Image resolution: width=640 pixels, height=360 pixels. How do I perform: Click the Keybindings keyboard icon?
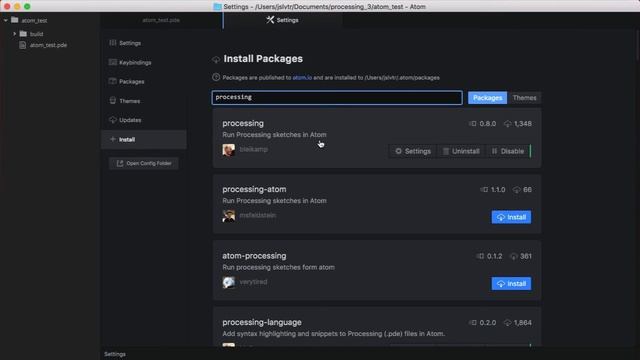pyautogui.click(x=113, y=62)
